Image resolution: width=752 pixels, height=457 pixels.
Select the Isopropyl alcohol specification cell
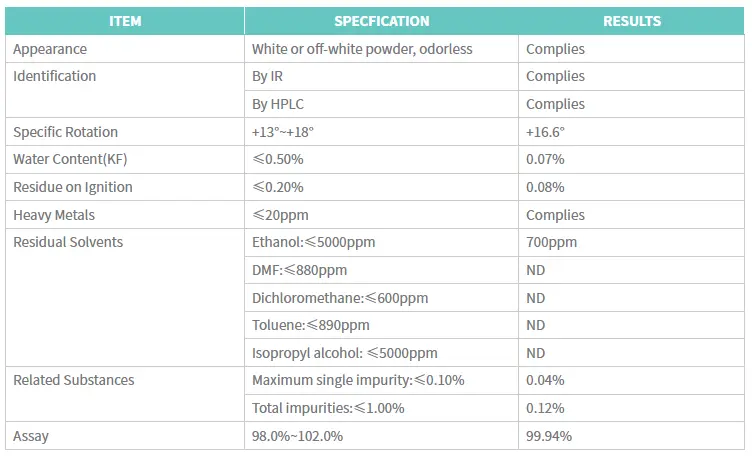tap(345, 353)
